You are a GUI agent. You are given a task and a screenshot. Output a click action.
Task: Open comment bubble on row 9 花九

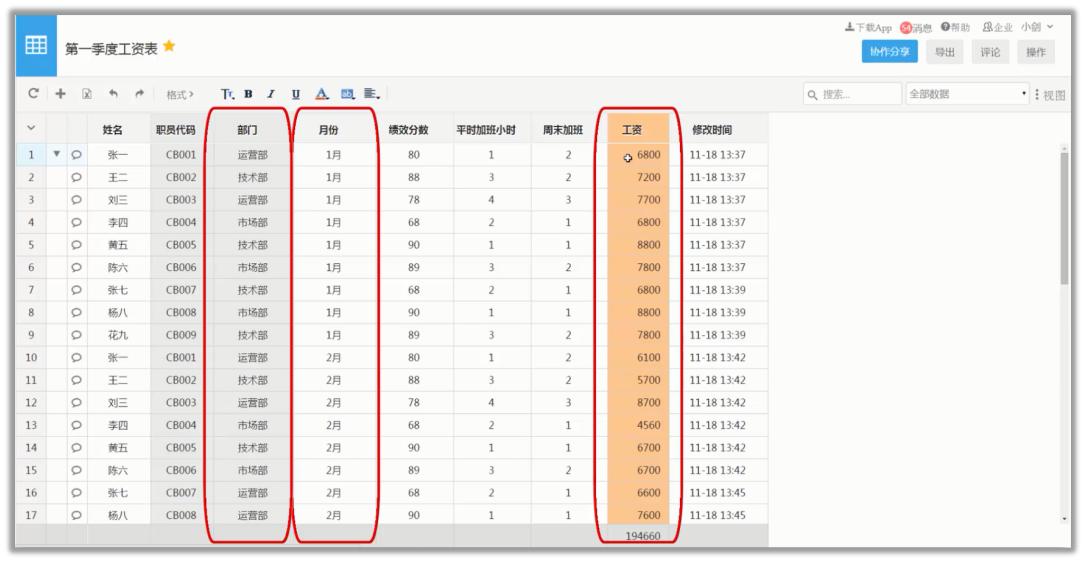[x=76, y=335]
